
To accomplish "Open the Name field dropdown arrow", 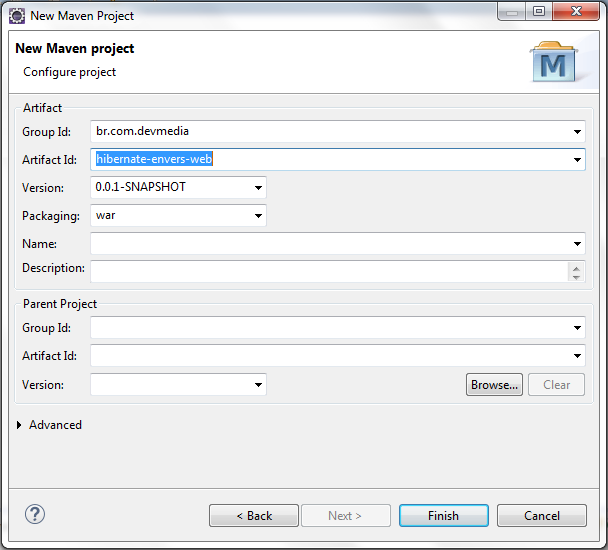I will pyautogui.click(x=577, y=244).
